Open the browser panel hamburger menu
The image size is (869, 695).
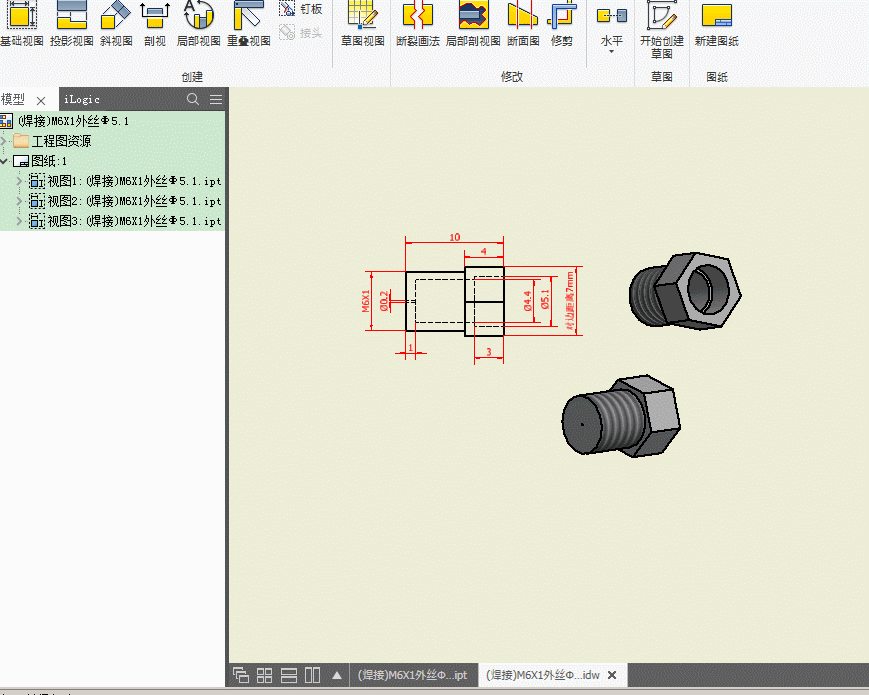coord(215,99)
